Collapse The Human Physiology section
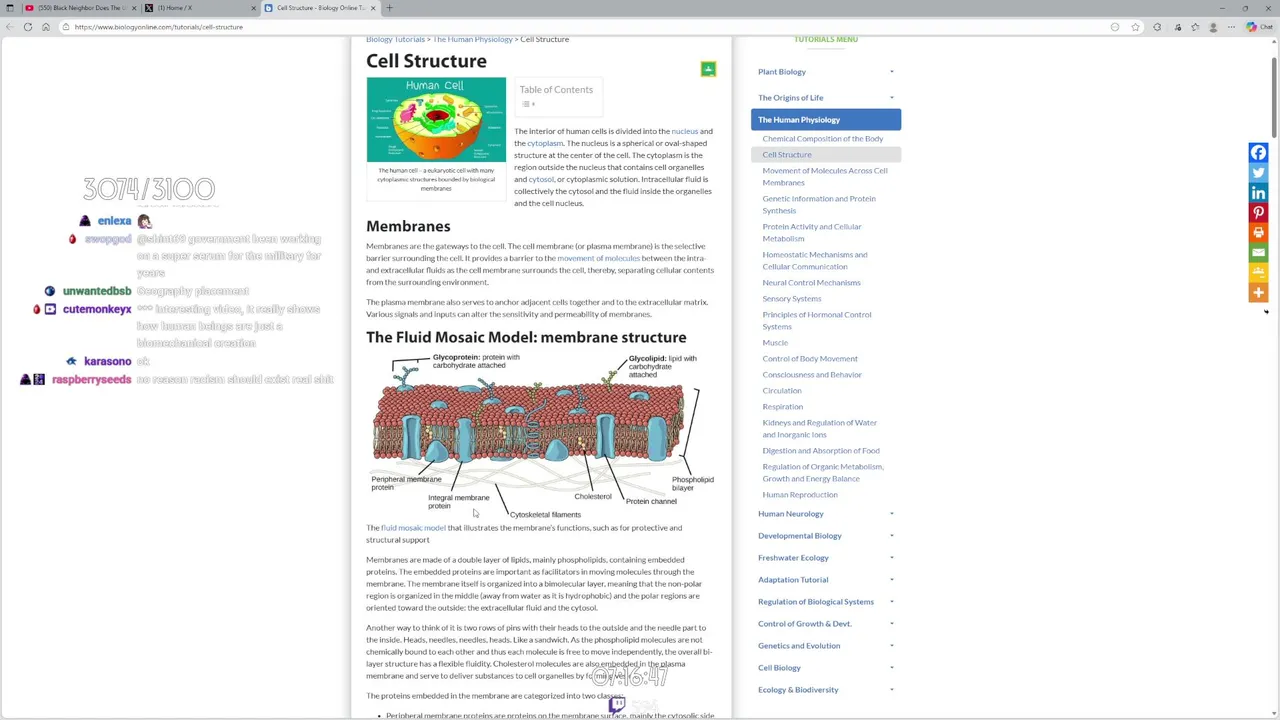 pyautogui.click(x=826, y=120)
